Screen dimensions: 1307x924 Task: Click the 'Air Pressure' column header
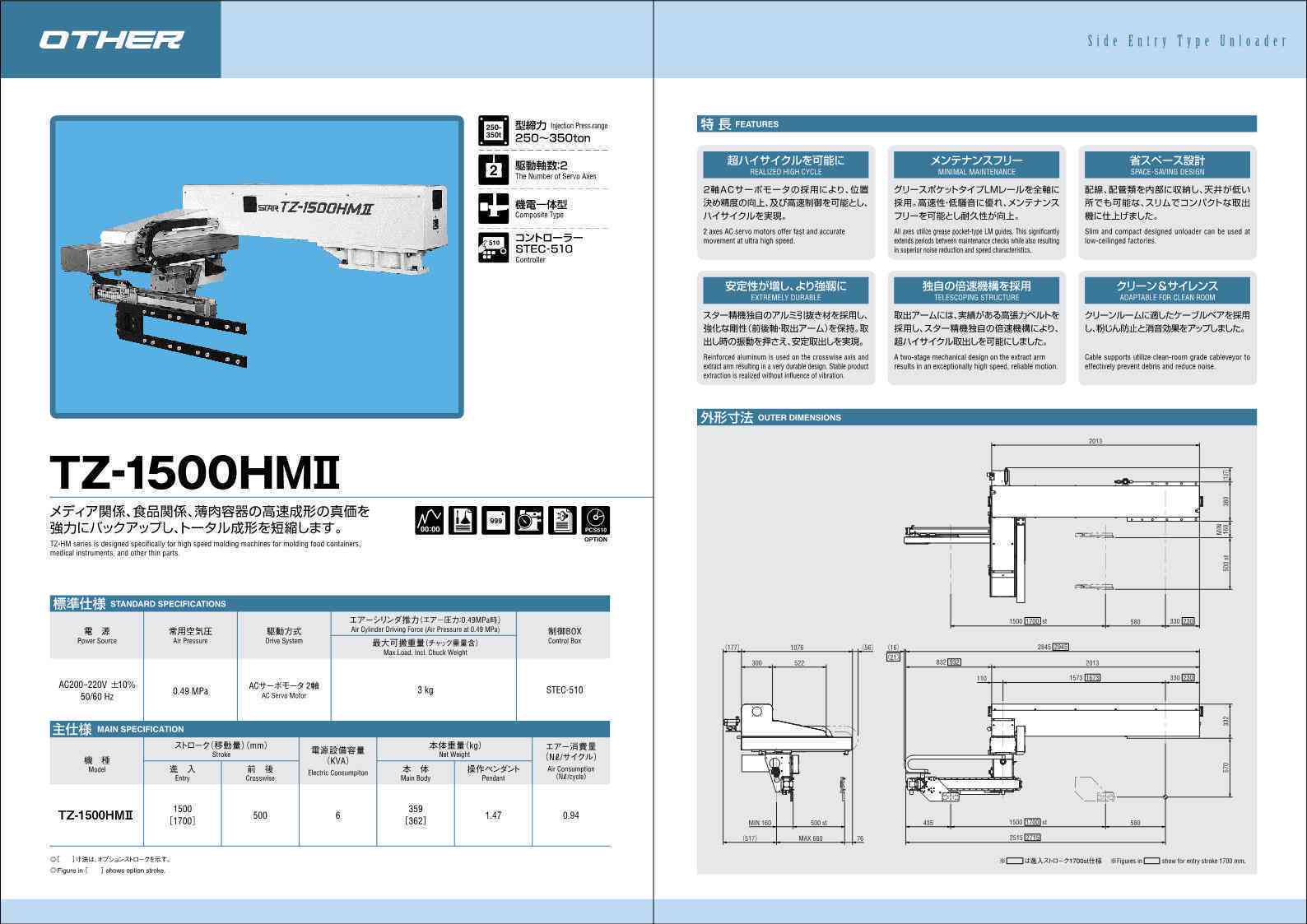pos(190,635)
